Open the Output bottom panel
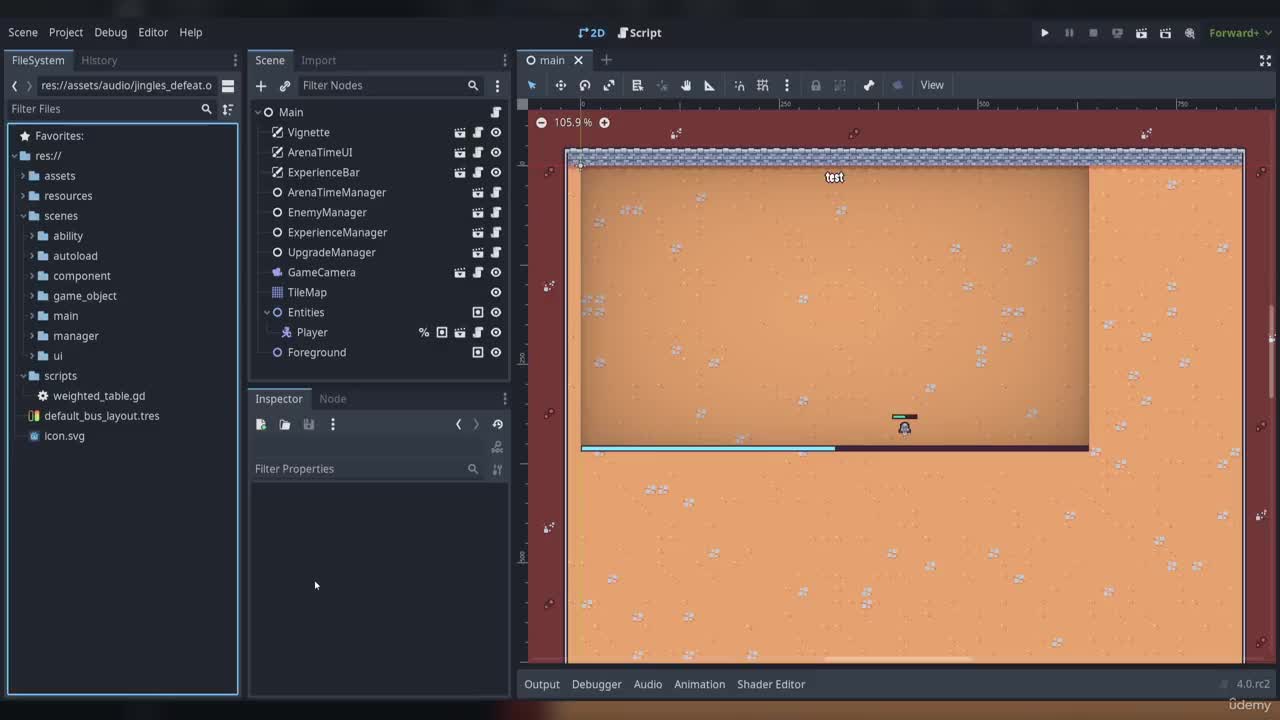1280x720 pixels. [542, 684]
